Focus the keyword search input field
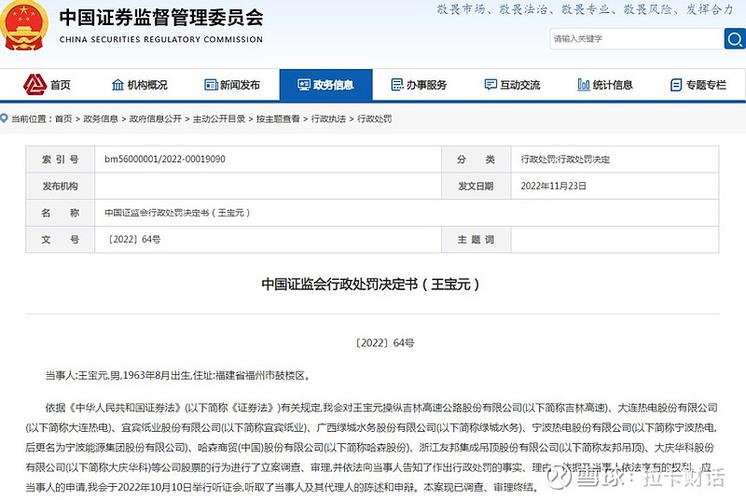Screen dimensions: 746x500 (637, 39)
